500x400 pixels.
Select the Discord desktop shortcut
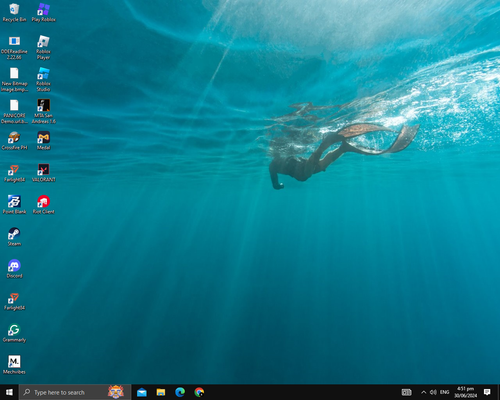(x=14, y=269)
